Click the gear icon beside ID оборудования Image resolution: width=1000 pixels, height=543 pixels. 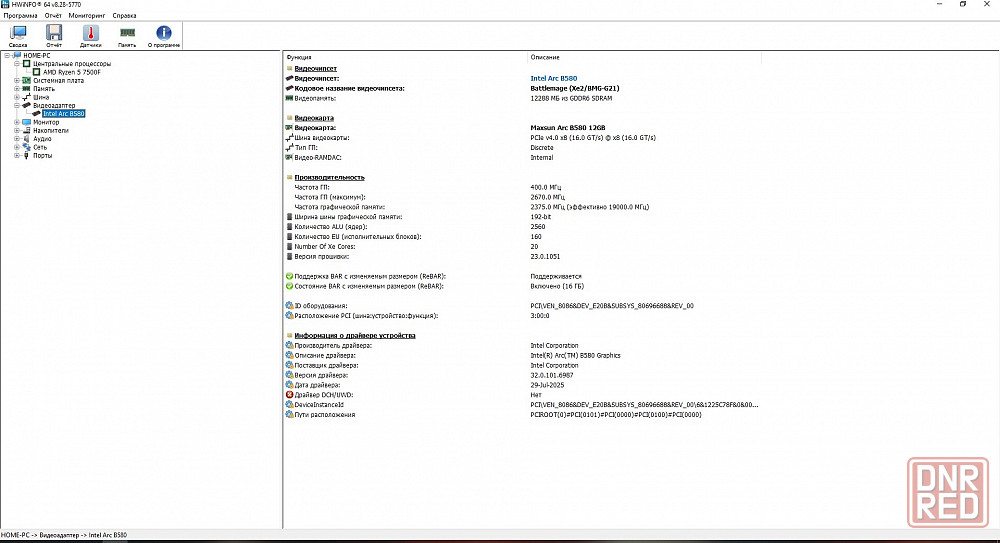point(290,306)
